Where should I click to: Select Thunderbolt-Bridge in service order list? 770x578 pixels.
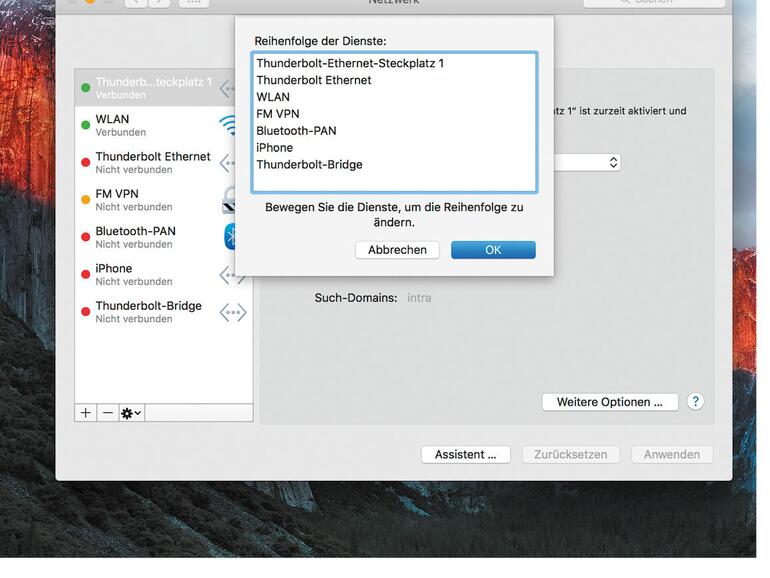point(394,165)
